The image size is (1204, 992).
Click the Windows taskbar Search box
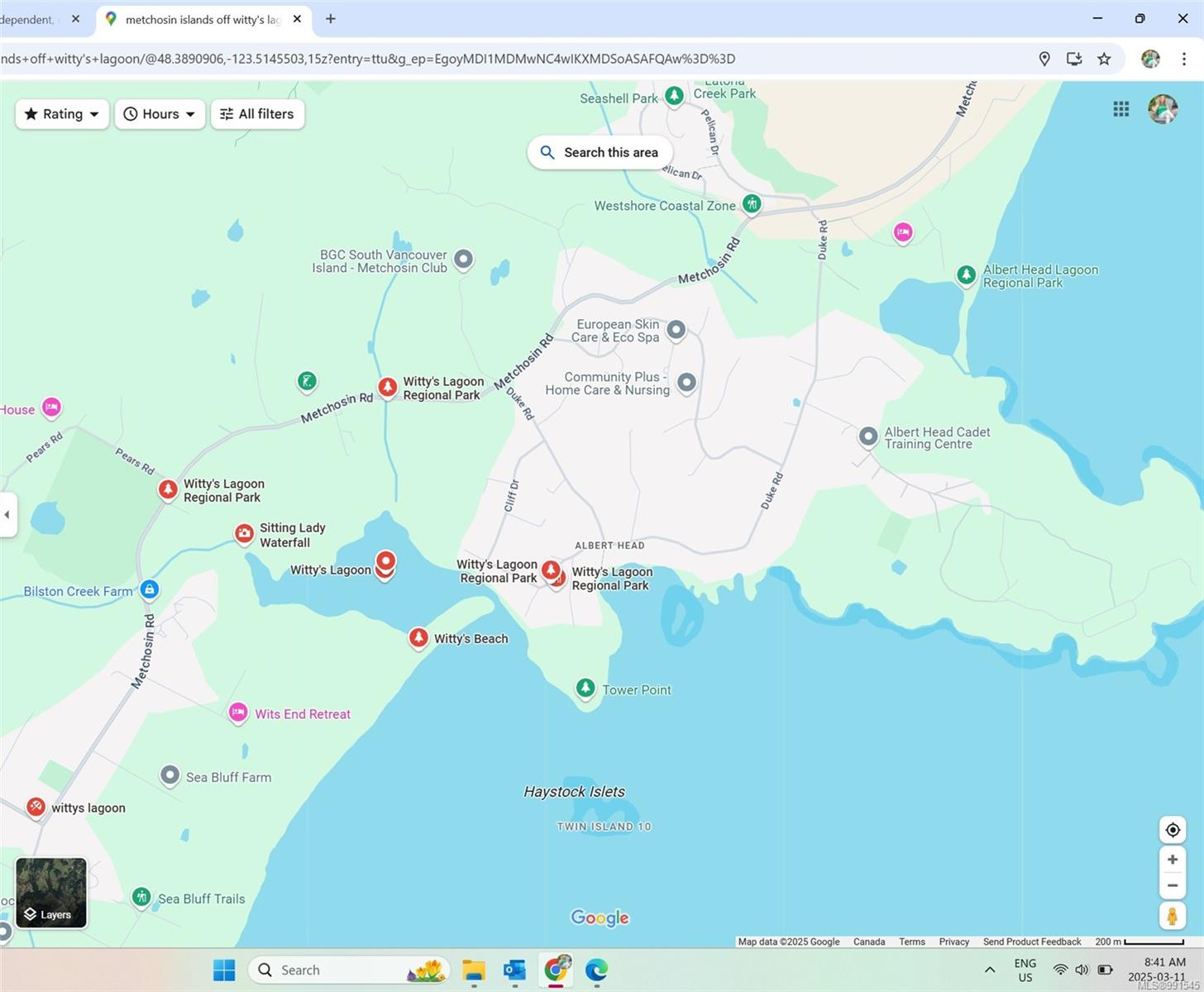[x=350, y=970]
